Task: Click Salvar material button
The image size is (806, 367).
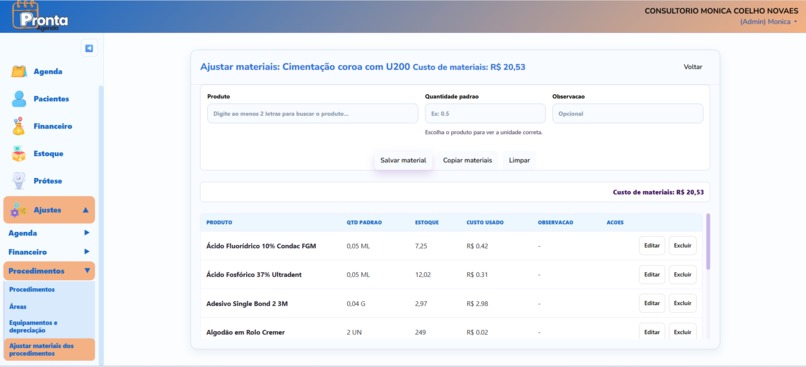Action: tap(403, 160)
